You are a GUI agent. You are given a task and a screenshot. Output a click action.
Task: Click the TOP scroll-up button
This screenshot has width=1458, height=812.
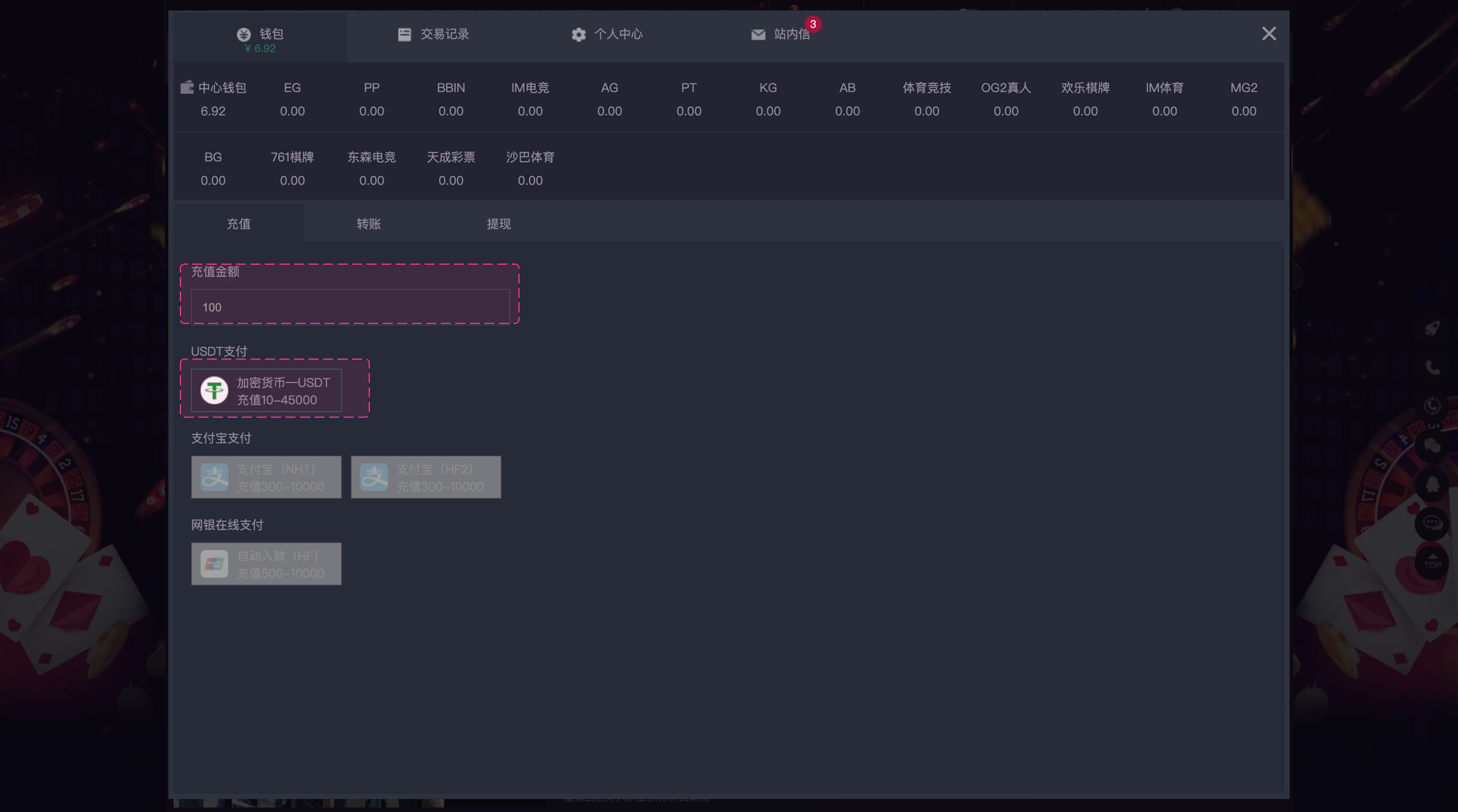tap(1432, 562)
